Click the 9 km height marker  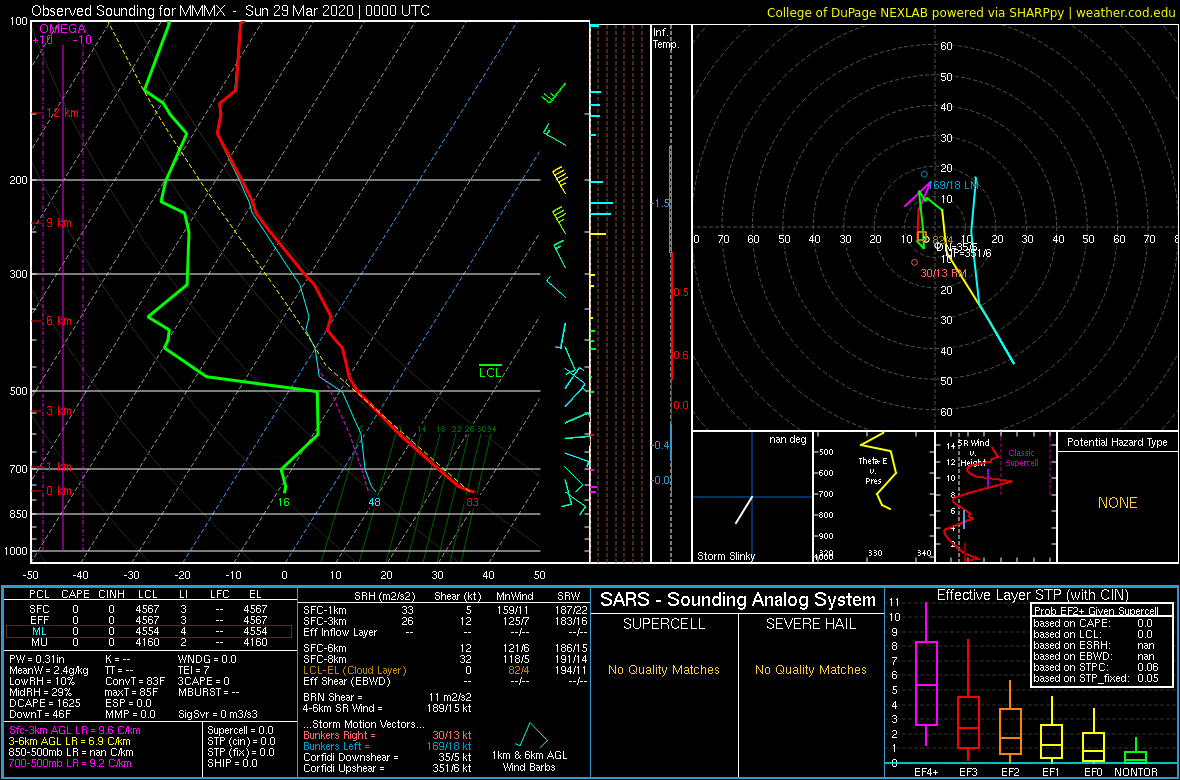(59, 224)
